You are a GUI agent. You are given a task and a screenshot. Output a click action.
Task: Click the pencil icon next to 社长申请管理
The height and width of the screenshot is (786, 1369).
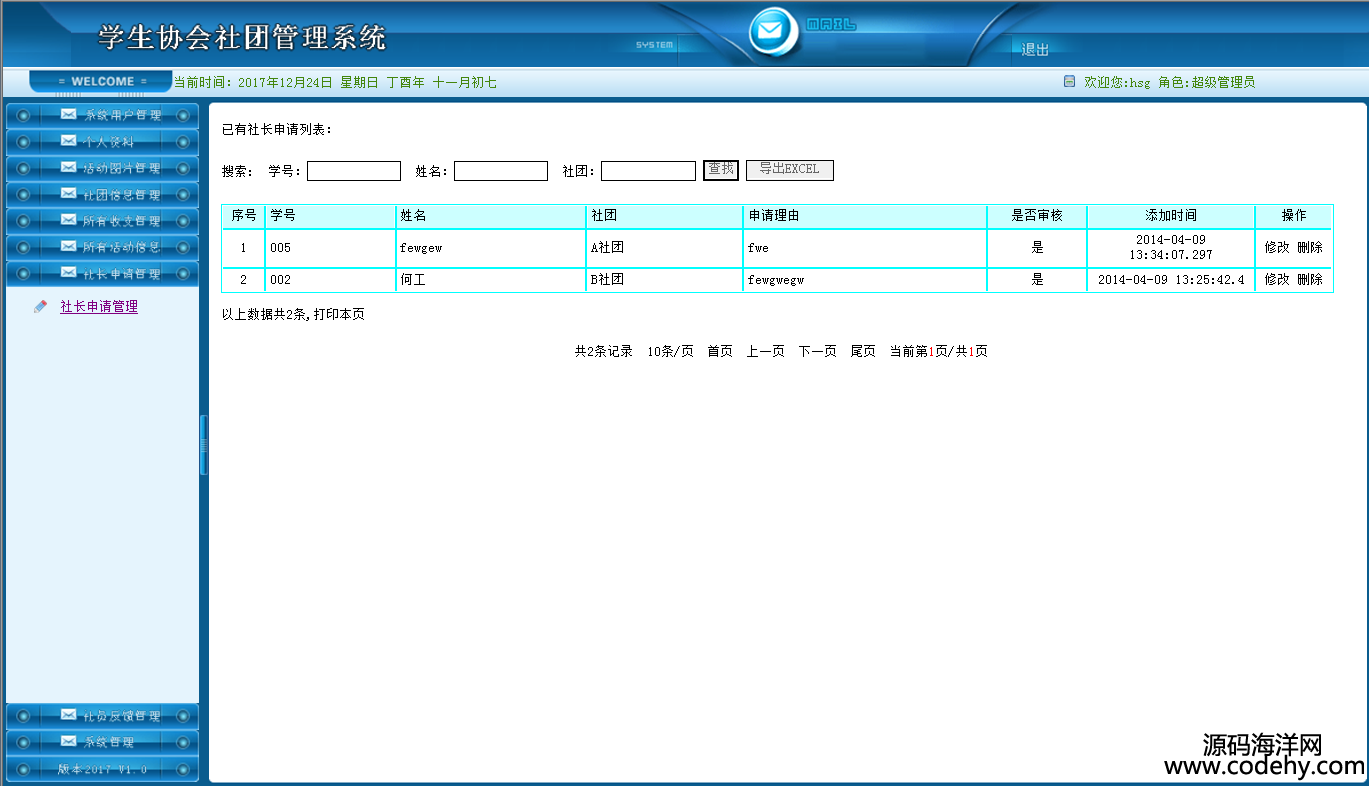[40, 307]
